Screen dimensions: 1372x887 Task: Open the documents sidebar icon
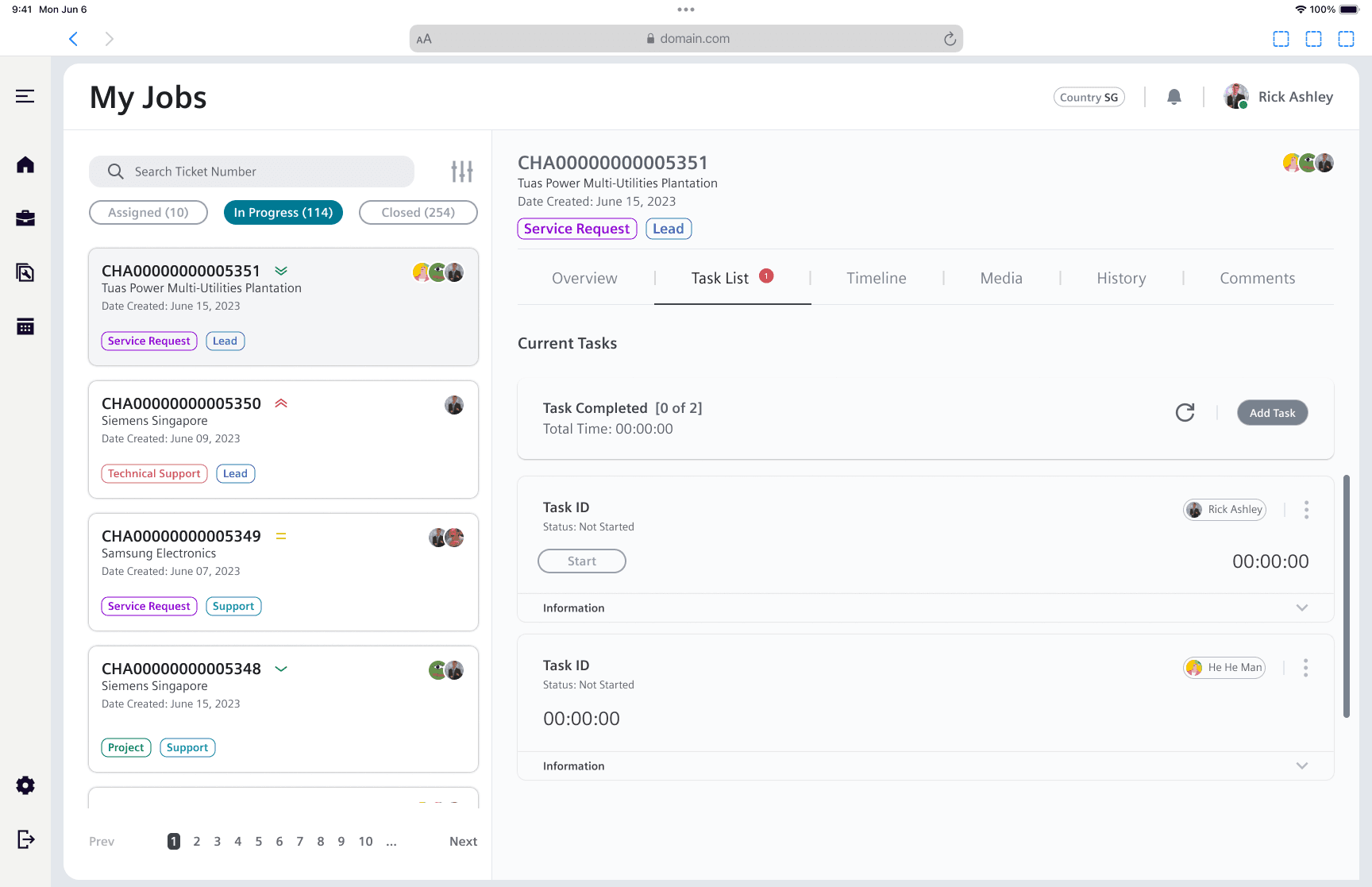25,272
